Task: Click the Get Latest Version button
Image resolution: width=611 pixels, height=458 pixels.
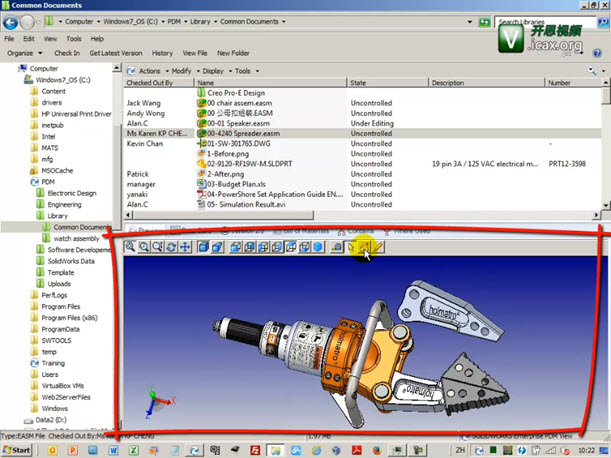Action: pyautogui.click(x=115, y=52)
